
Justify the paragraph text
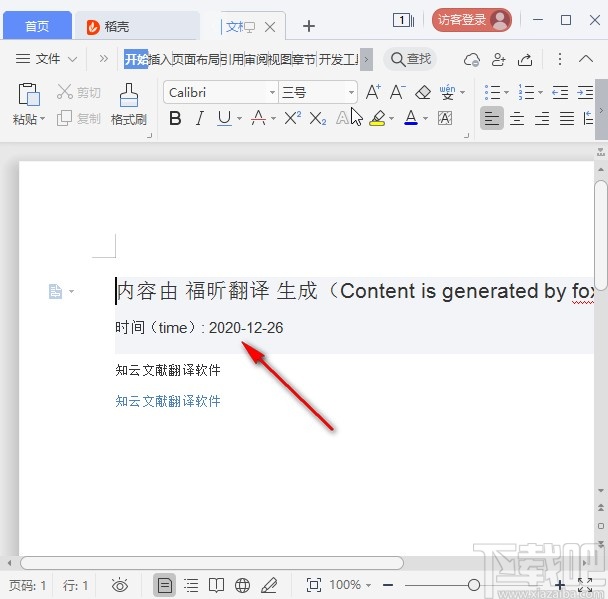click(x=567, y=118)
